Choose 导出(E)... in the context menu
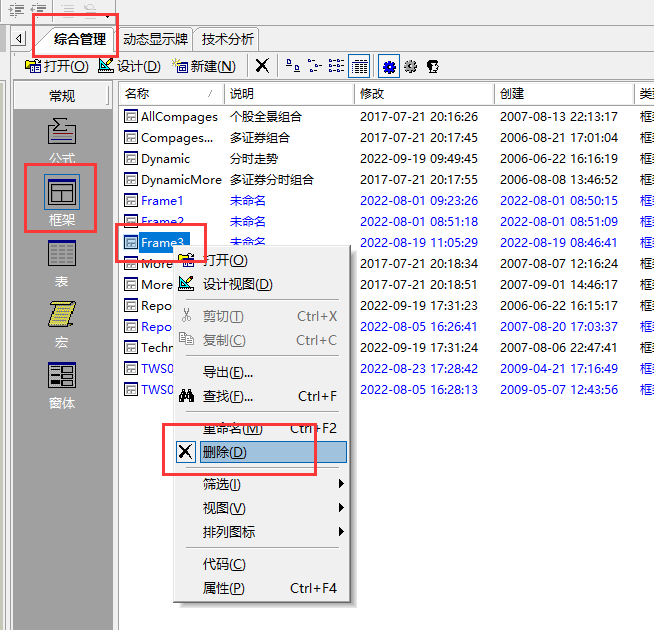 [x=262, y=372]
